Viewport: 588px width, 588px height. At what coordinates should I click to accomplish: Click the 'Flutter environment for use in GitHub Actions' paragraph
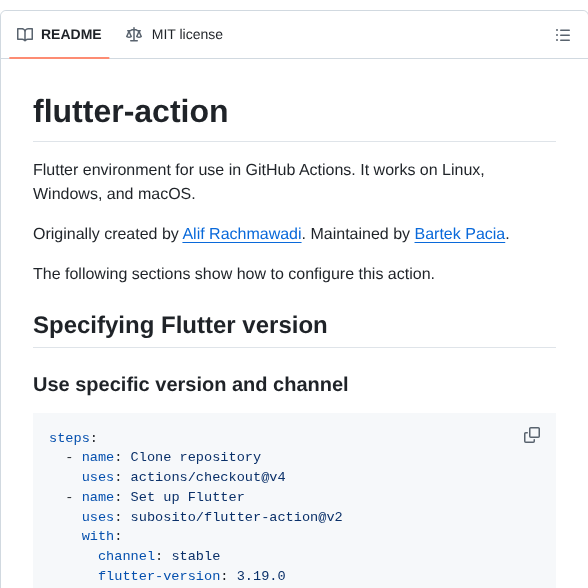pos(259,182)
